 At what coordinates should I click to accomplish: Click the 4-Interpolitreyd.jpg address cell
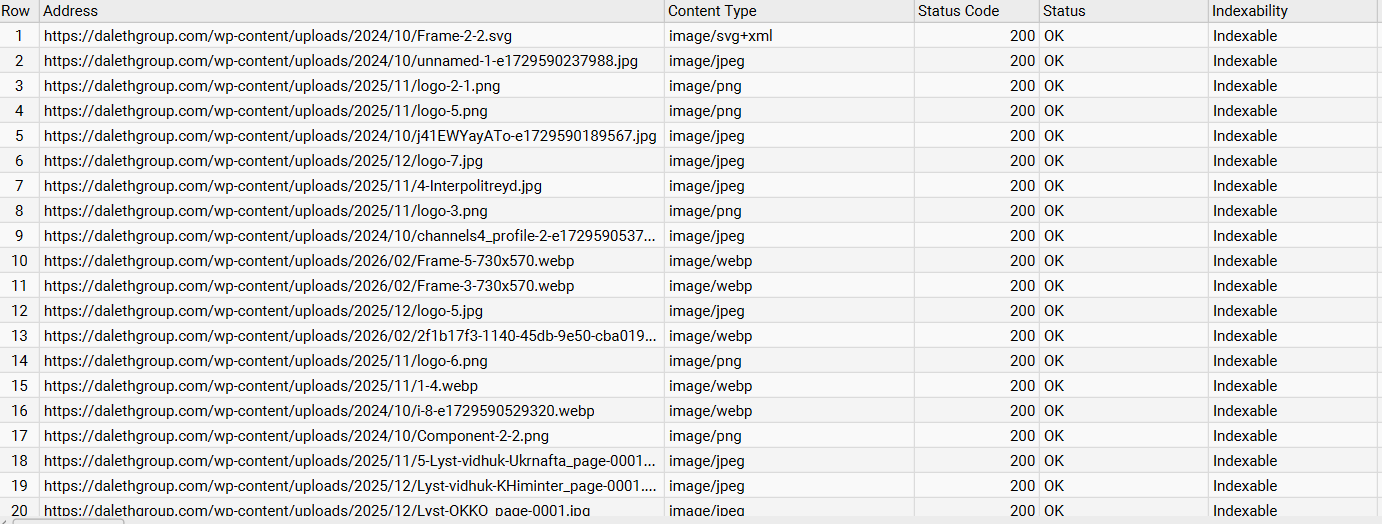pos(293,186)
